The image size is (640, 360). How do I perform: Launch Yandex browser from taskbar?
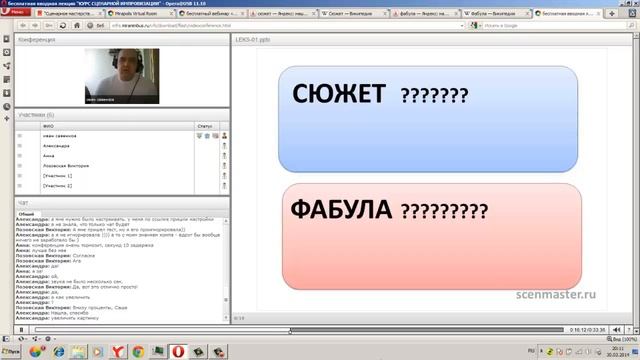pos(118,352)
